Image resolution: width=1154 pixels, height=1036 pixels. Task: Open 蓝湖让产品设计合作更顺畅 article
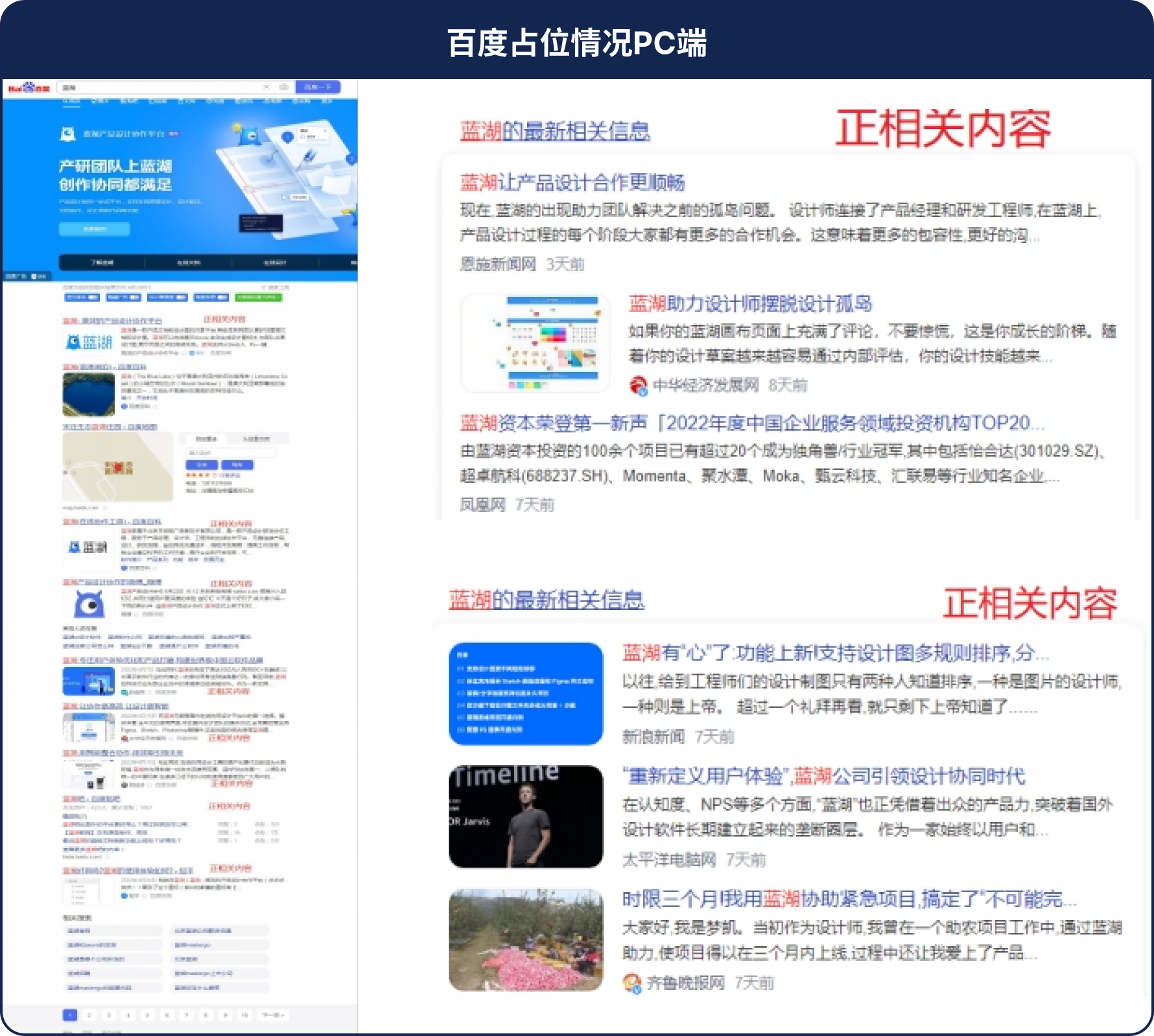pos(572,183)
